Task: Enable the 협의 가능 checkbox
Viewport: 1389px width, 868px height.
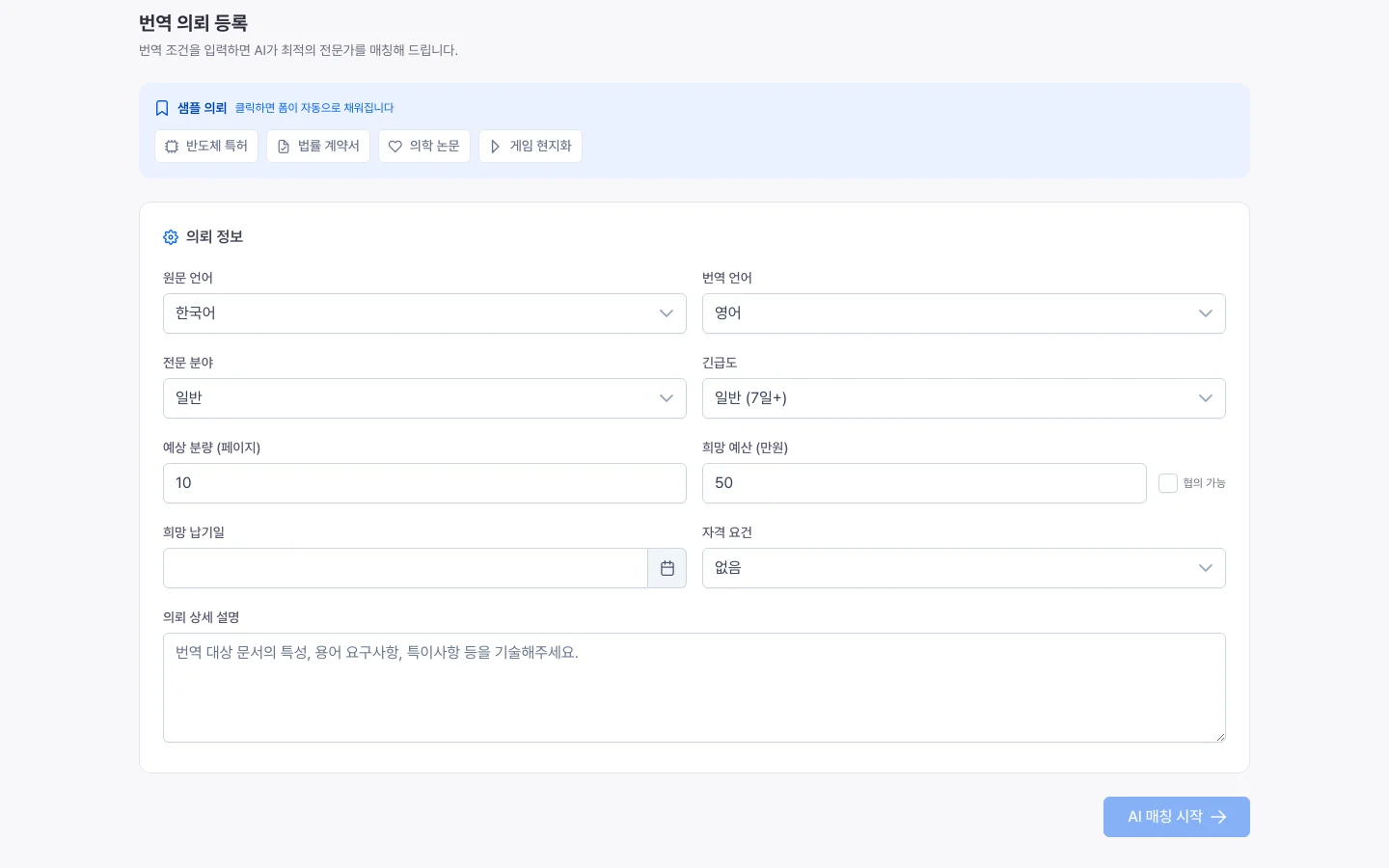Action: click(x=1168, y=483)
